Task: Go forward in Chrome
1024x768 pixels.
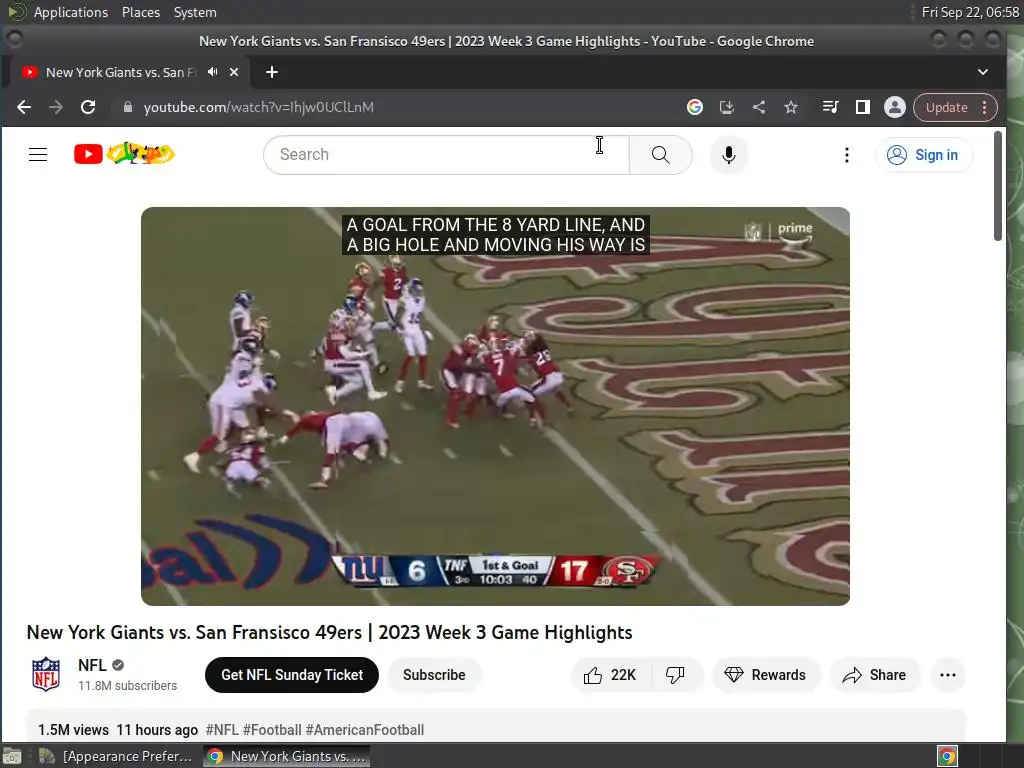Action: pyautogui.click(x=56, y=107)
